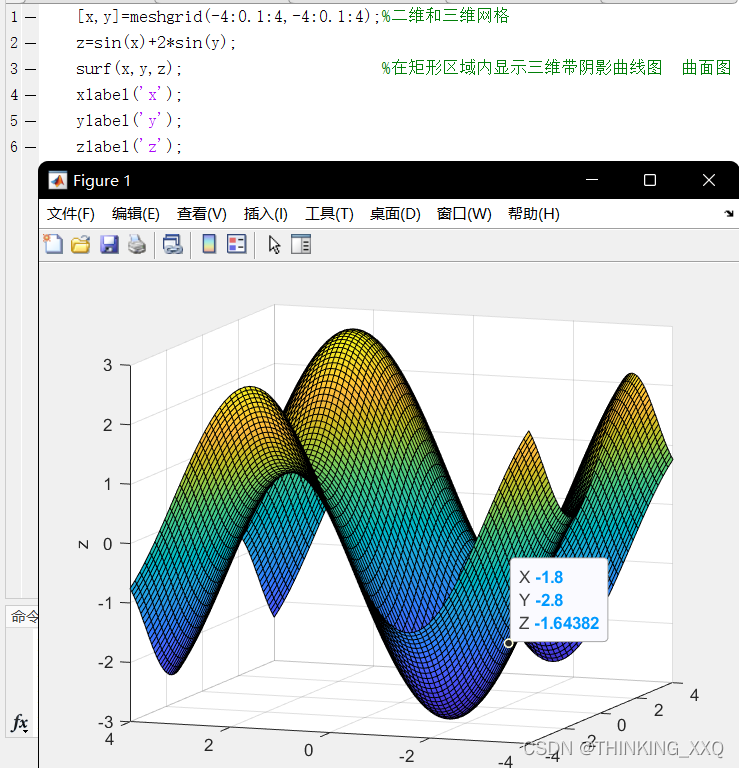This screenshot has height=768, width=739.
Task: Click the Figure 1 window title text
Action: click(x=102, y=181)
